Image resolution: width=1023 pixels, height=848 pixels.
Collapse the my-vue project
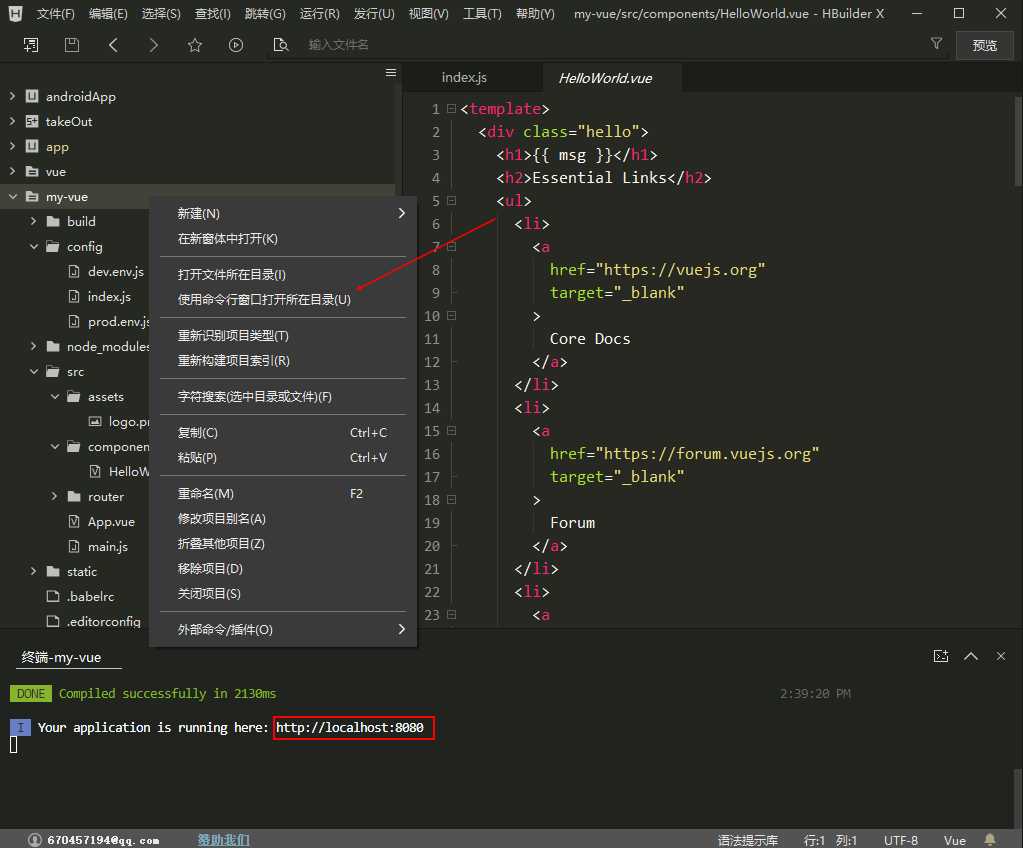[x=12, y=196]
